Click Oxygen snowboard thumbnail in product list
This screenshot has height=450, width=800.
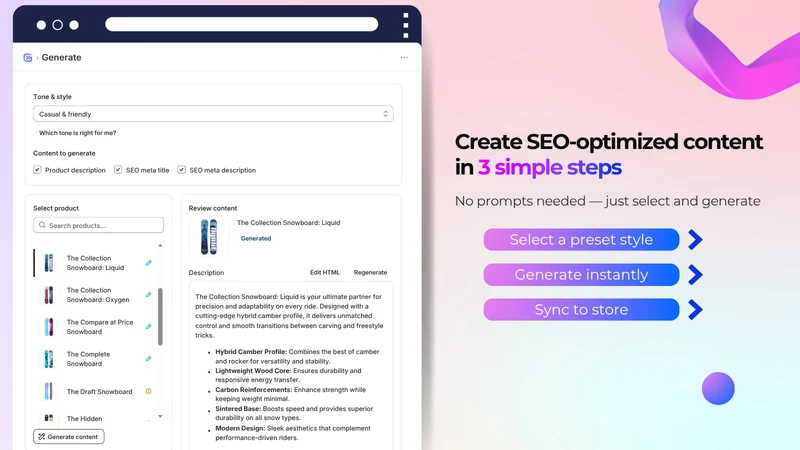[x=48, y=295]
